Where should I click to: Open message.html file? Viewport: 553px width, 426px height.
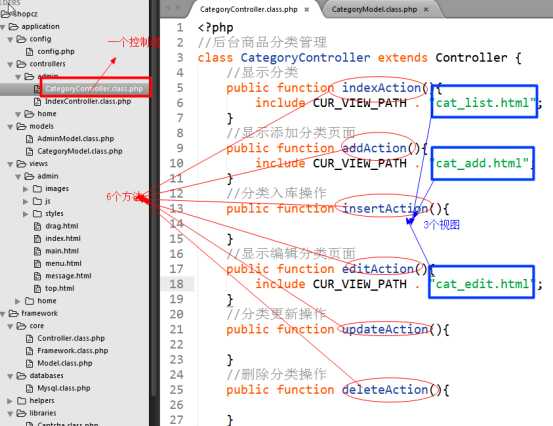click(68, 276)
